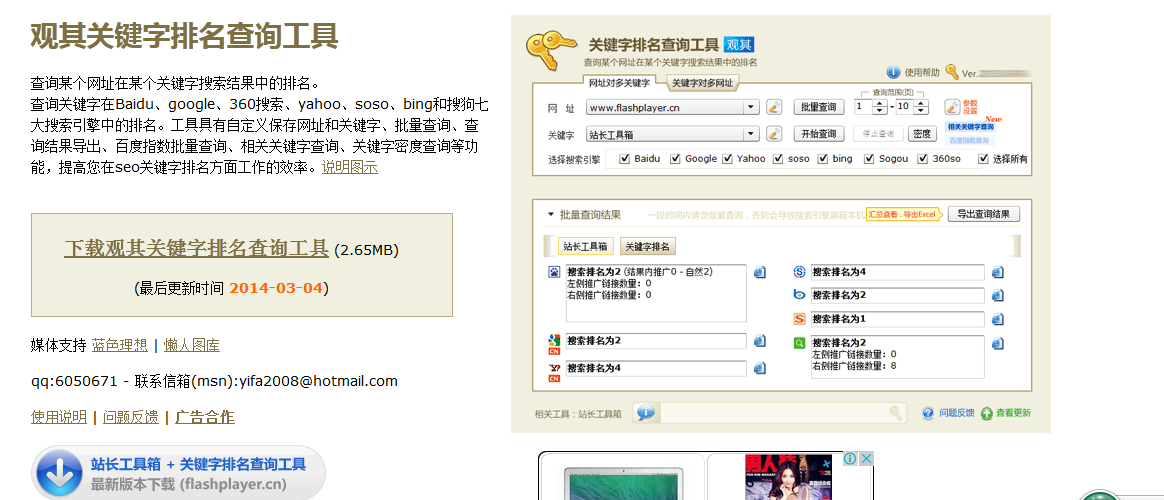Click the edit icon beside the 网址 field

(774, 107)
